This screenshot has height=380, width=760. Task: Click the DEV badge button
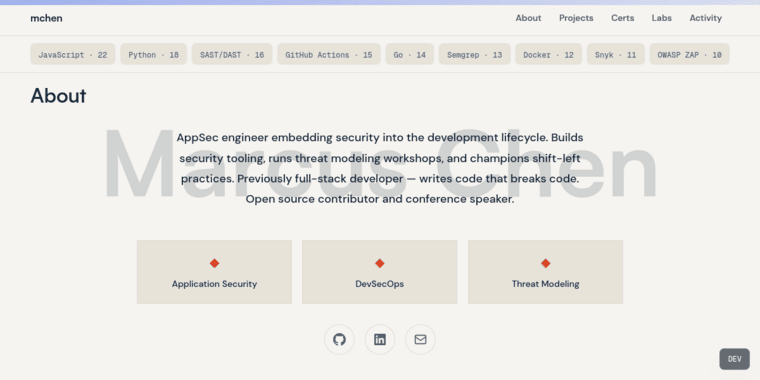[x=734, y=359]
